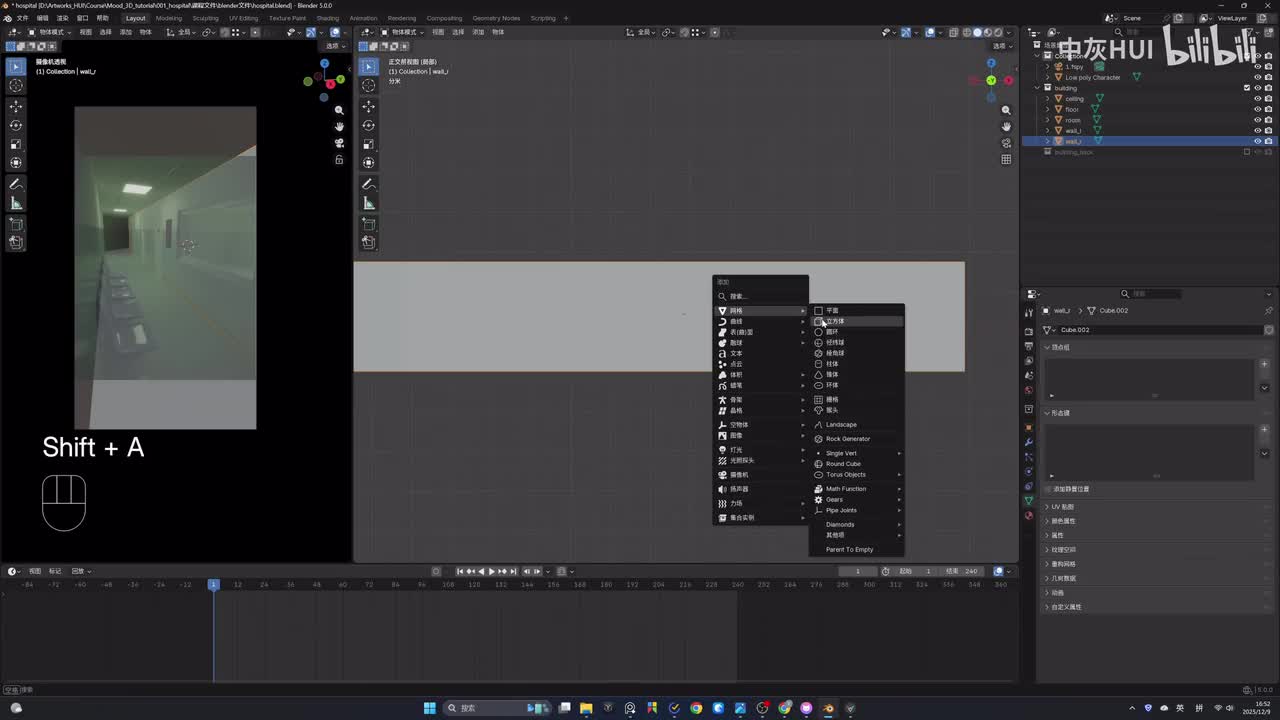
Task: Click the zoom magnifier in the orthographic viewport
Action: pos(1006,110)
